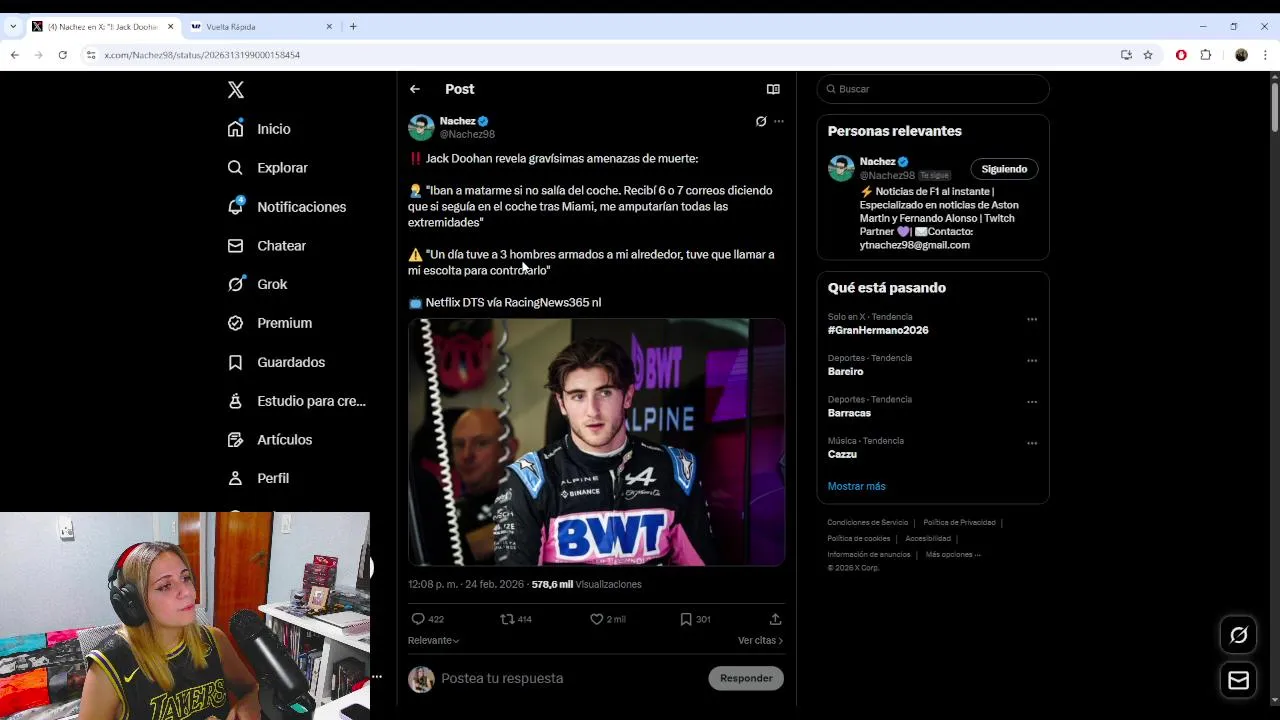Open options for Bareiro trend

[x=1032, y=361]
